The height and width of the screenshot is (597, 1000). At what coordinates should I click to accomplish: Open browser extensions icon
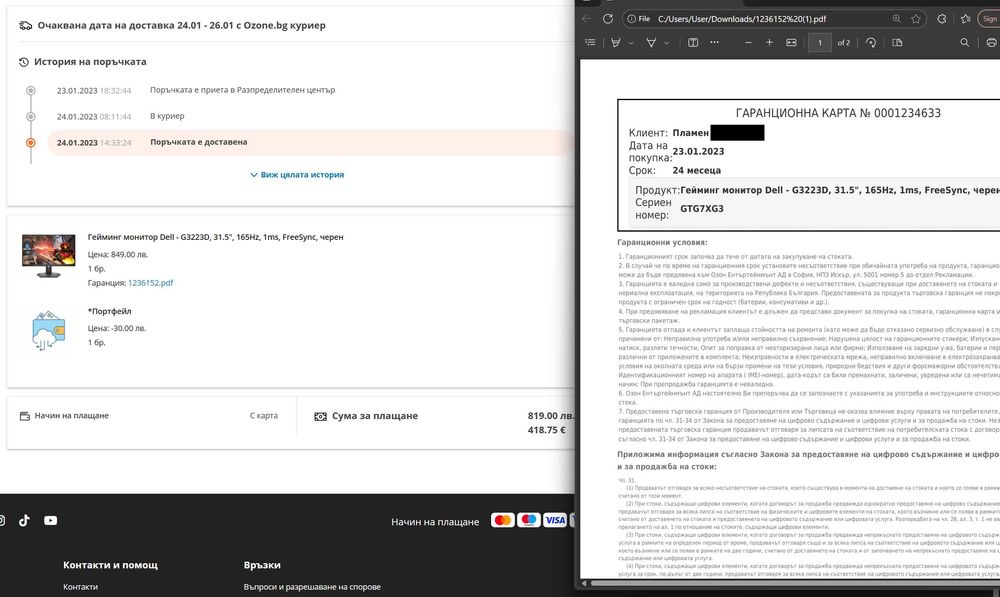[942, 18]
